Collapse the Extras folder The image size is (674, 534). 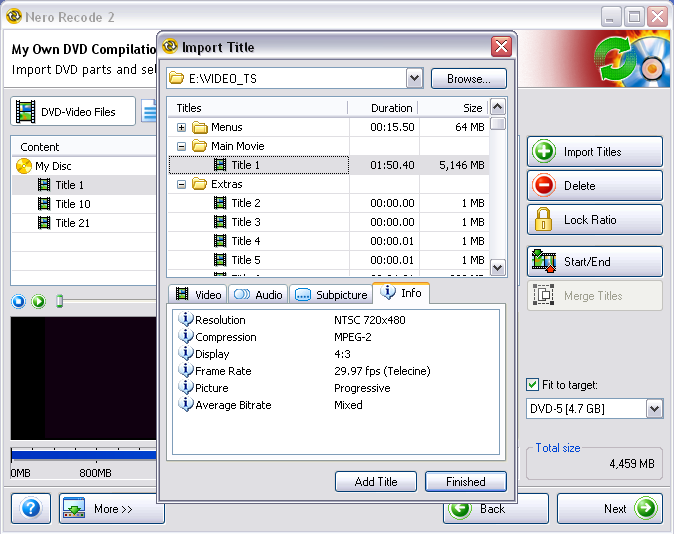[x=181, y=184]
